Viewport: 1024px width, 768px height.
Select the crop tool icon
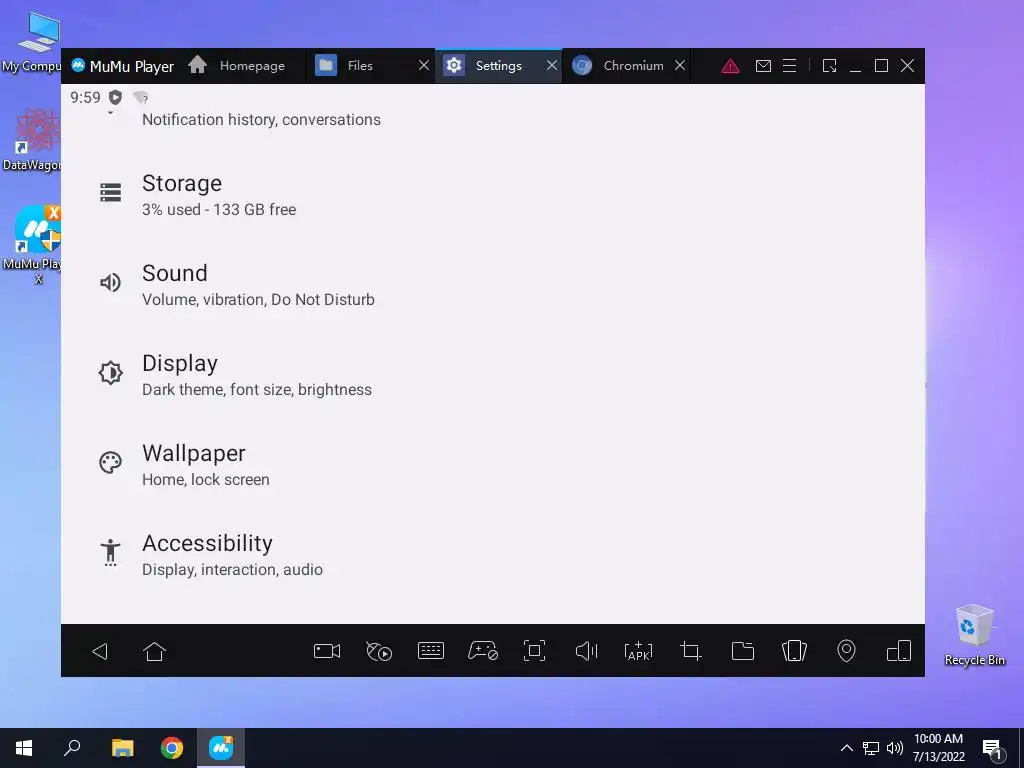coord(690,651)
